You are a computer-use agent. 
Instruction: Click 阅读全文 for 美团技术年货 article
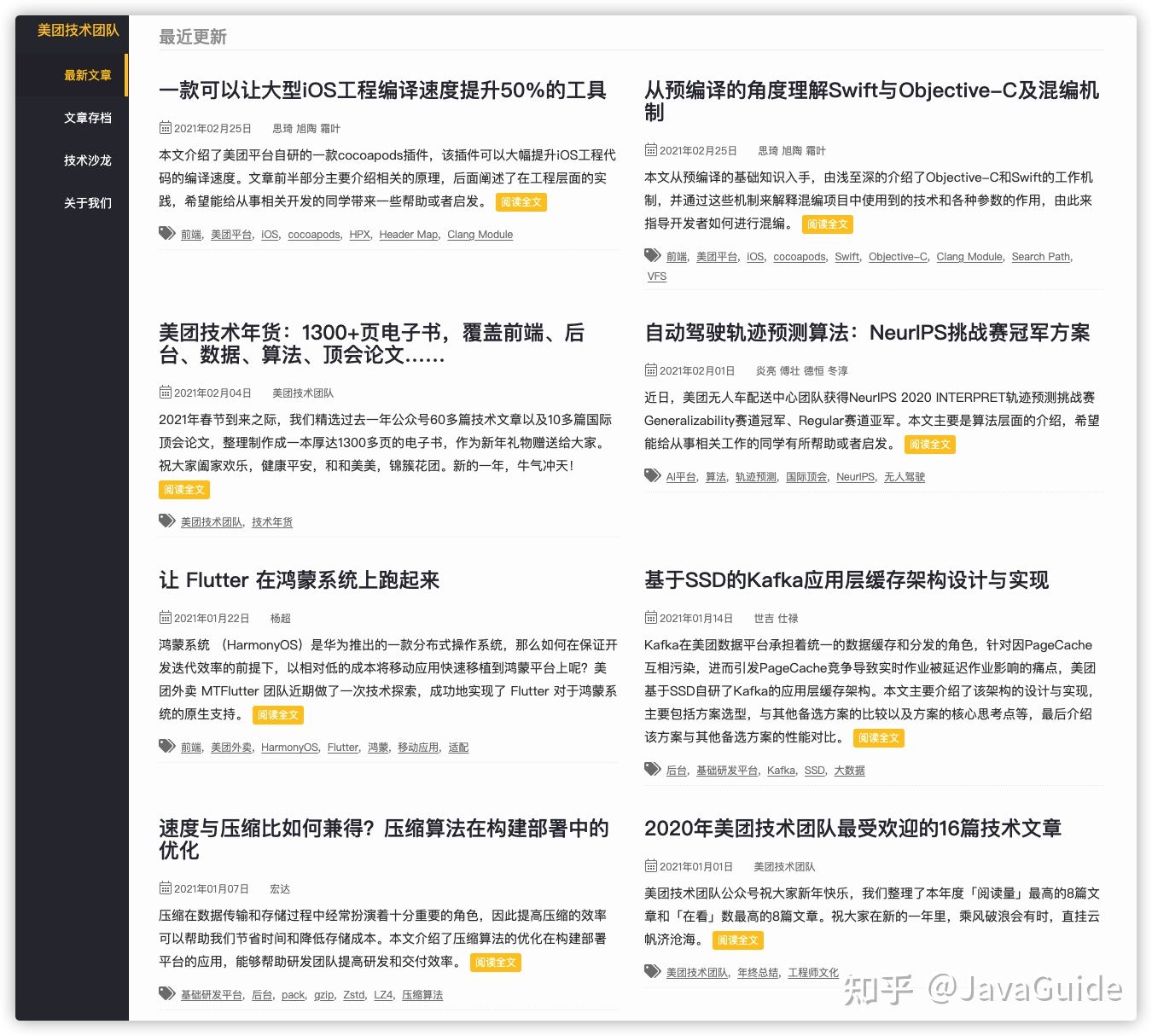(184, 490)
